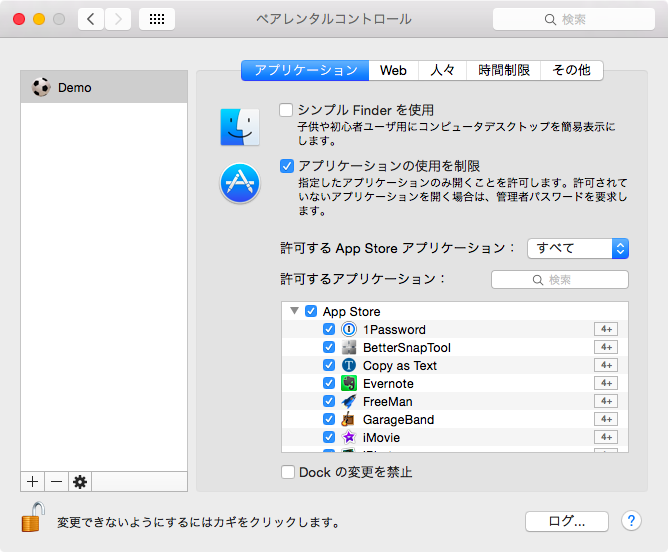Image resolution: width=668 pixels, height=552 pixels.
Task: Click the iMovie star icon
Action: [348, 437]
